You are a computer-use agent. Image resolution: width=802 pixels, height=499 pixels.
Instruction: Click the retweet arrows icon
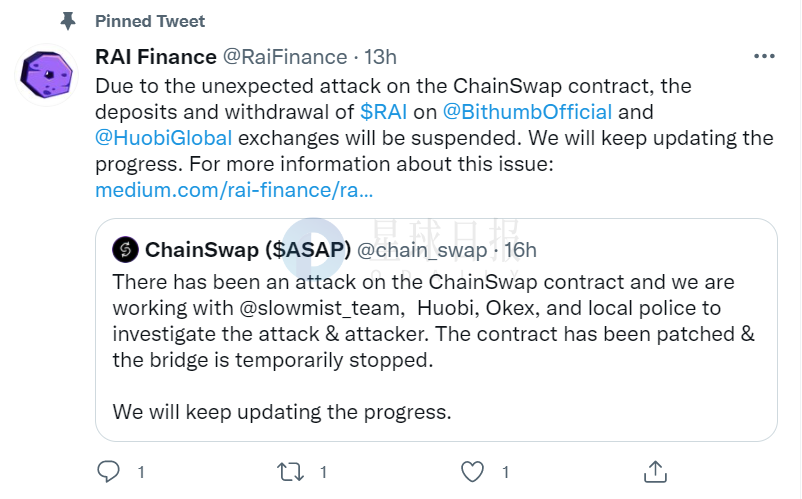pyautogui.click(x=290, y=471)
